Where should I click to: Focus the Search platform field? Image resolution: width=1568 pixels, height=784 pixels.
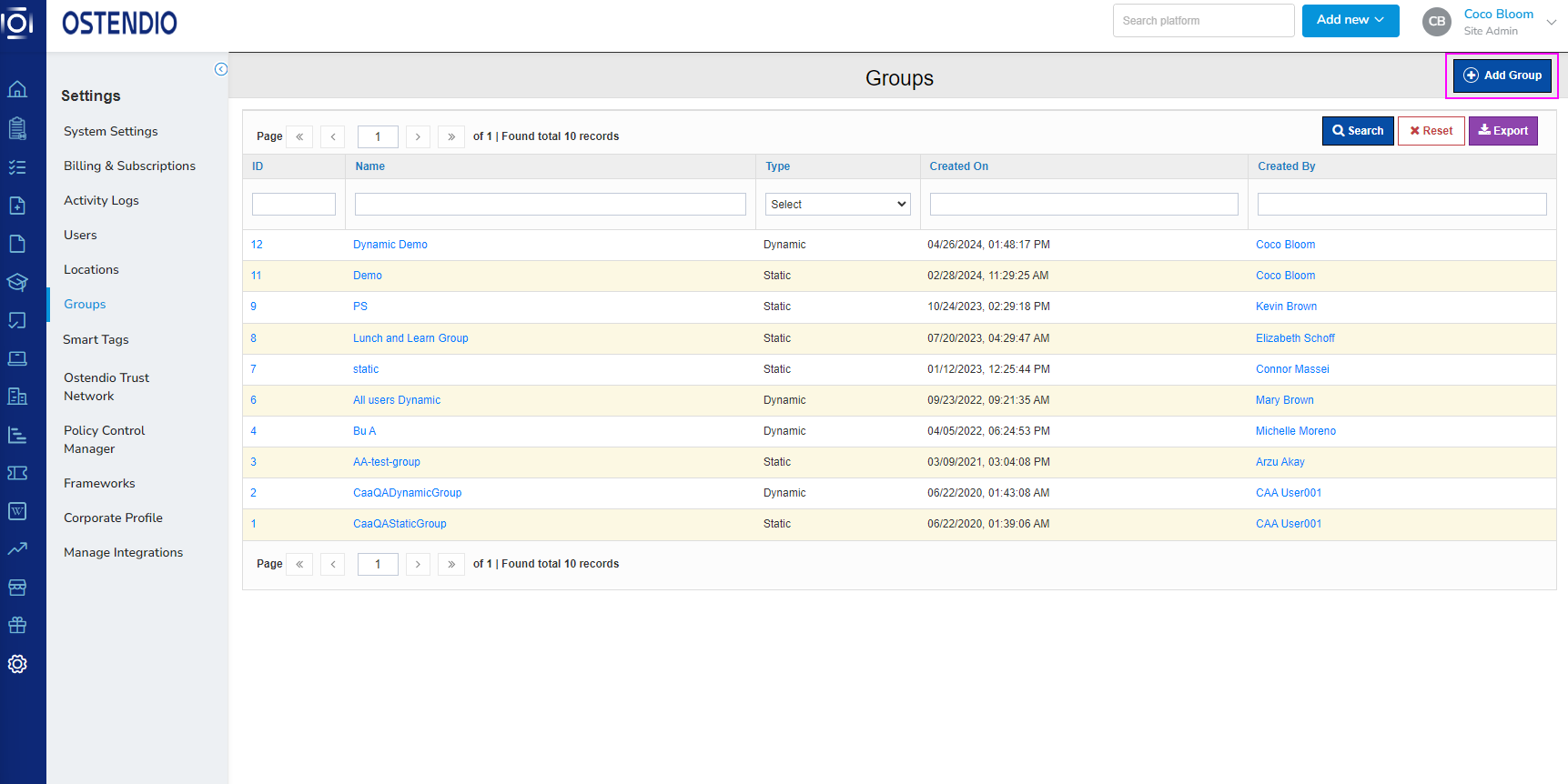pyautogui.click(x=1203, y=21)
